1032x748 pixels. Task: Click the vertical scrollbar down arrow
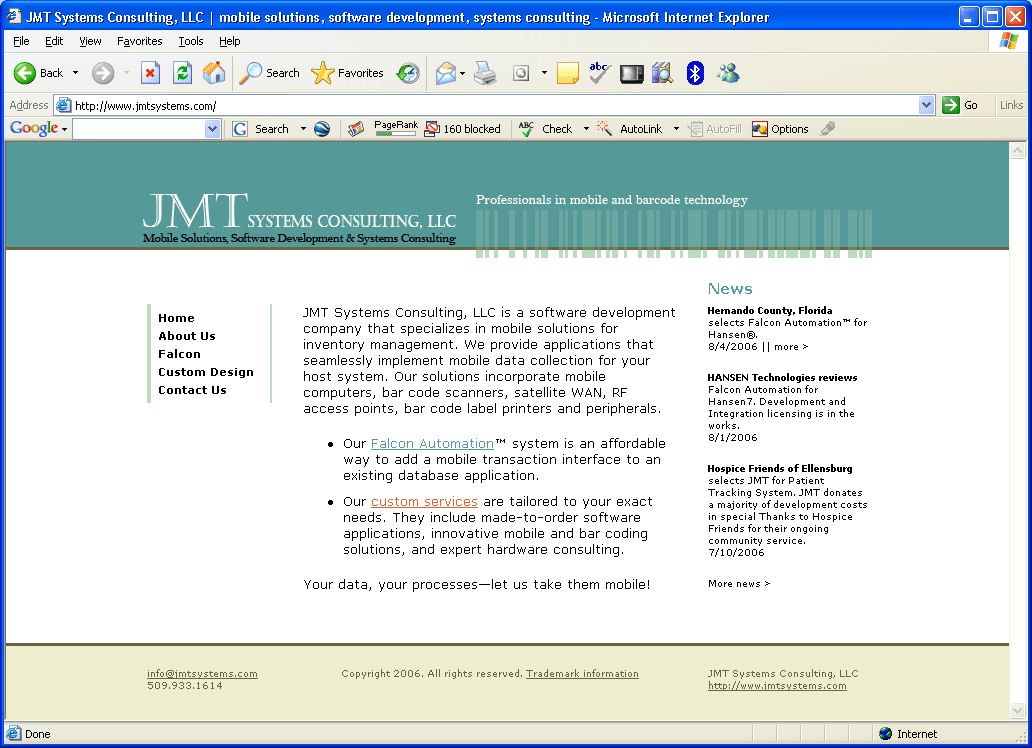click(1018, 710)
